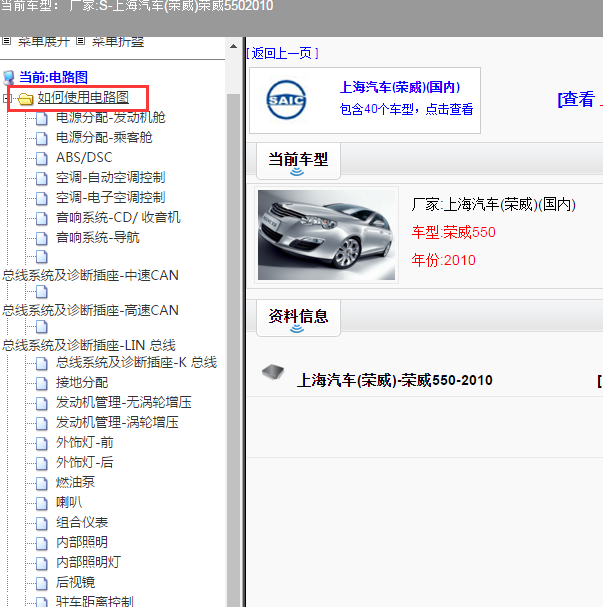
Task: Select 接地分配 in the tree
Action: pyautogui.click(x=82, y=382)
